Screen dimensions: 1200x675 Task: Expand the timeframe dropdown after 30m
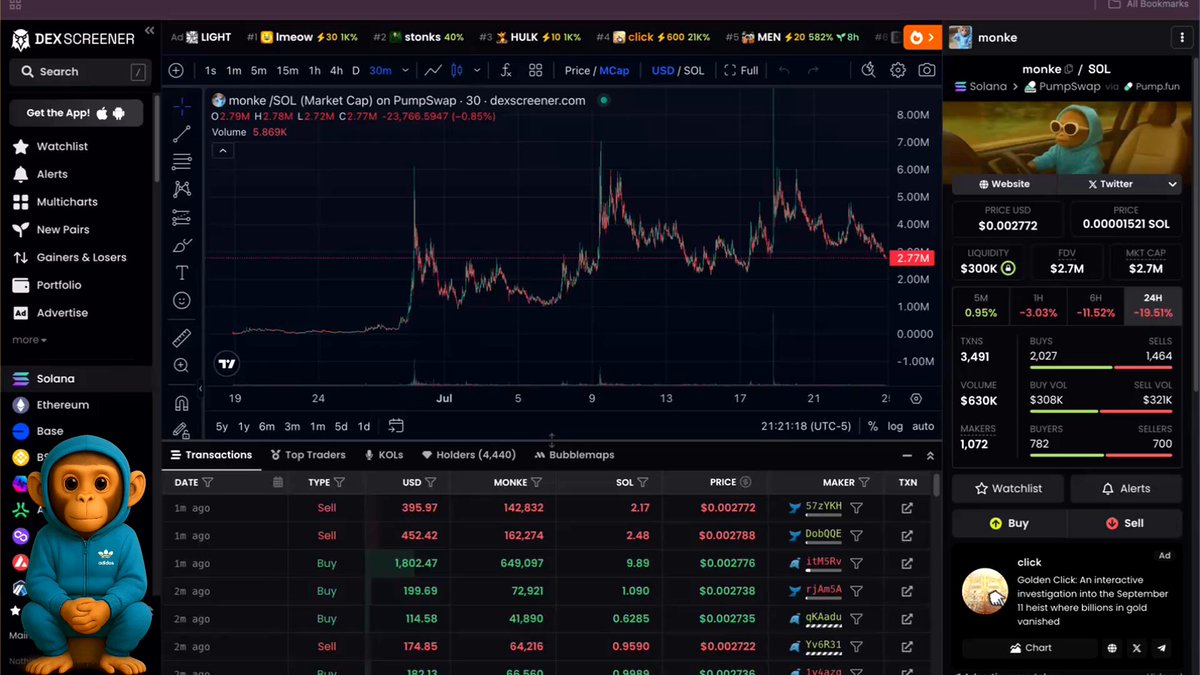(405, 71)
